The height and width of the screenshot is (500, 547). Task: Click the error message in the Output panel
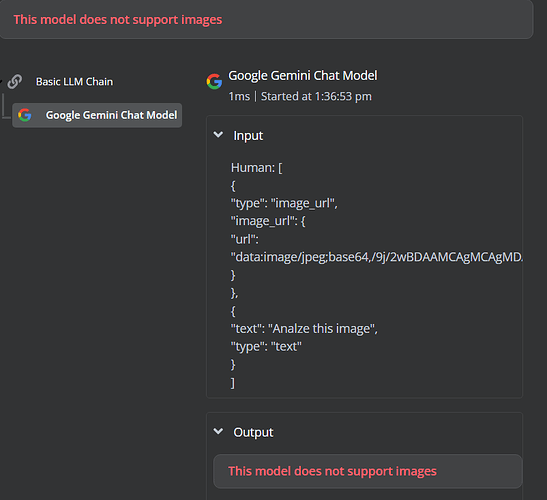tap(332, 471)
